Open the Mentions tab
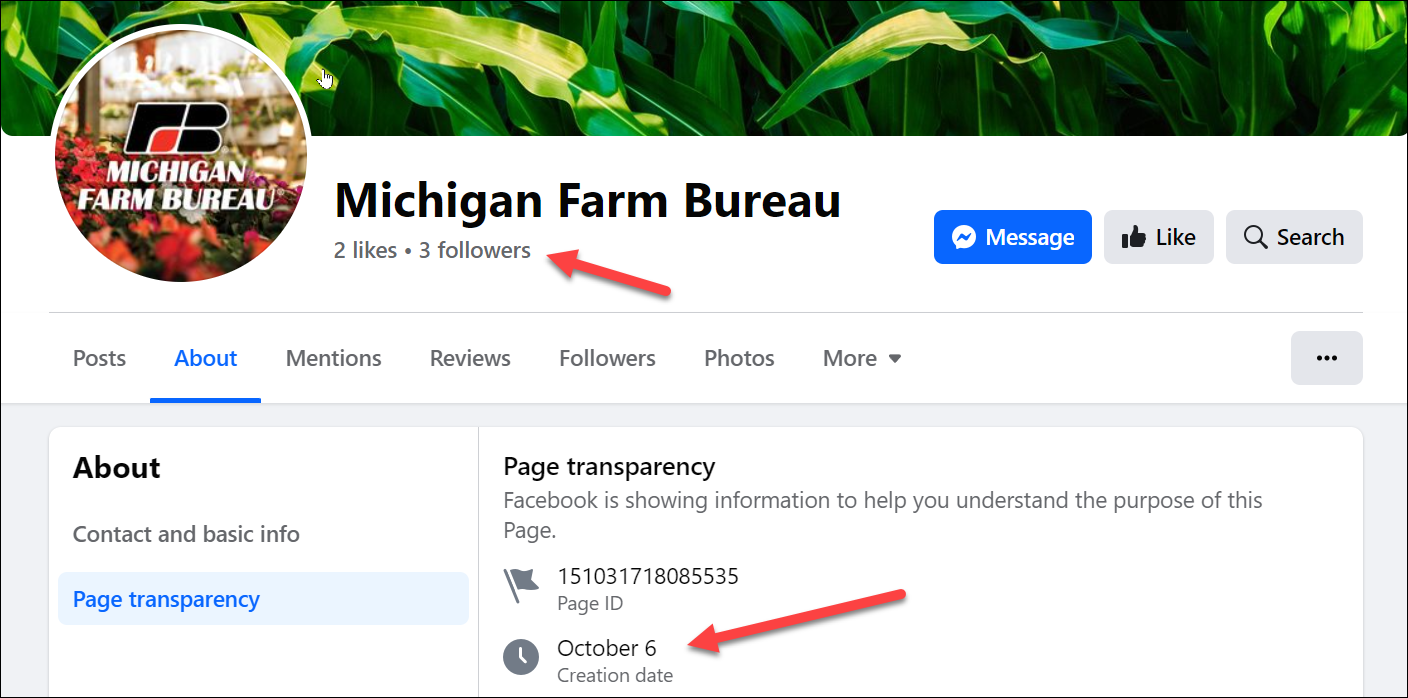1408x698 pixels. 334,358
